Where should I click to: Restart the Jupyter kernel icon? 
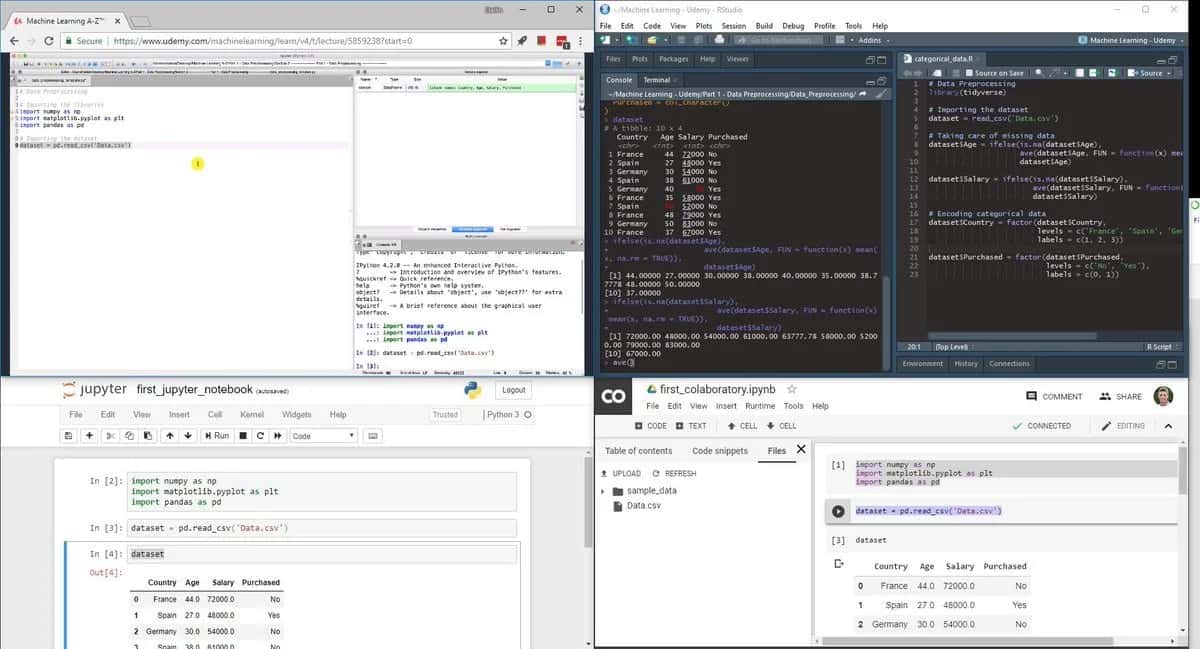click(260, 436)
